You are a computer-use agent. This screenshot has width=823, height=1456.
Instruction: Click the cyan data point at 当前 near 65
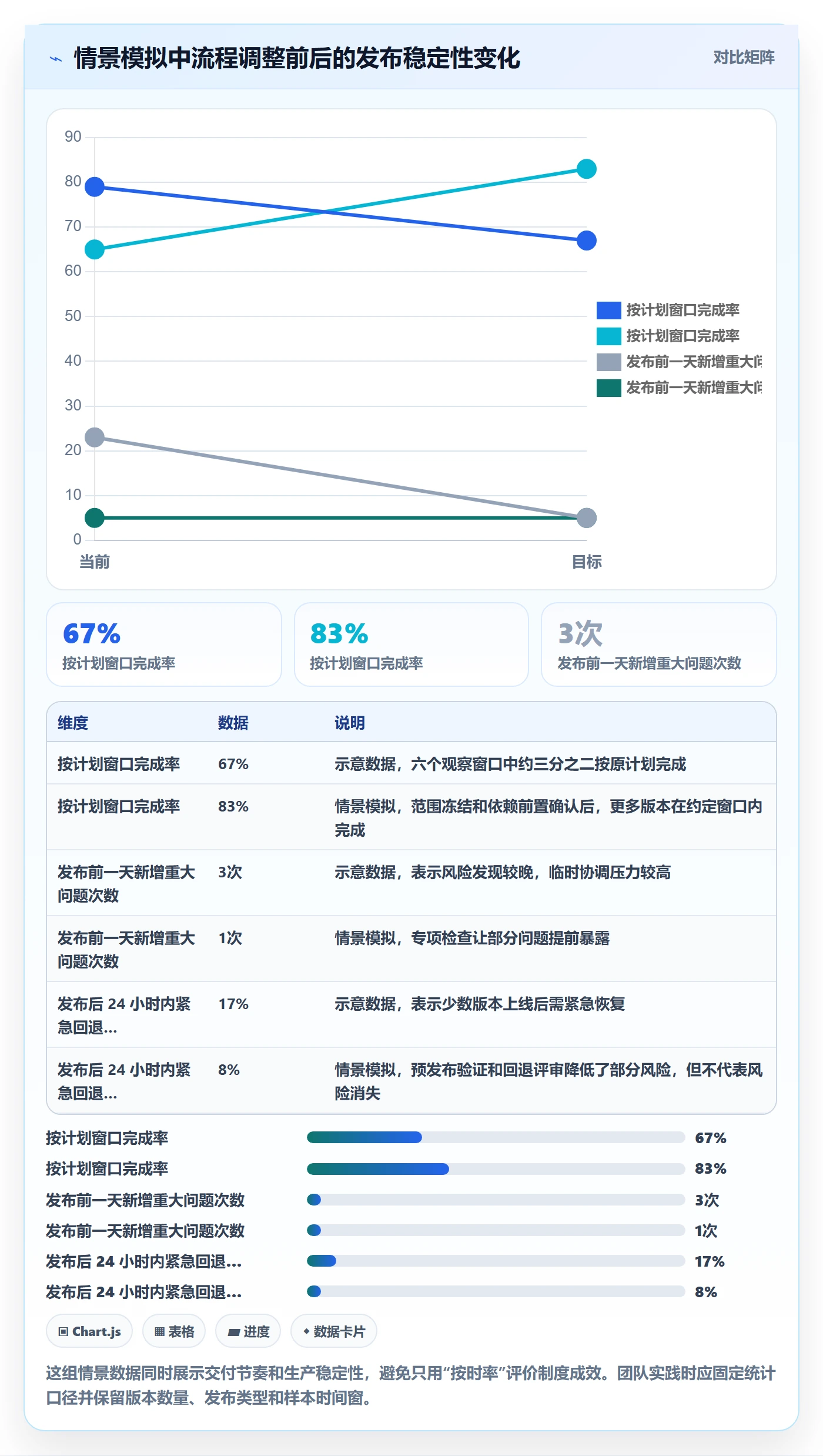(x=95, y=250)
